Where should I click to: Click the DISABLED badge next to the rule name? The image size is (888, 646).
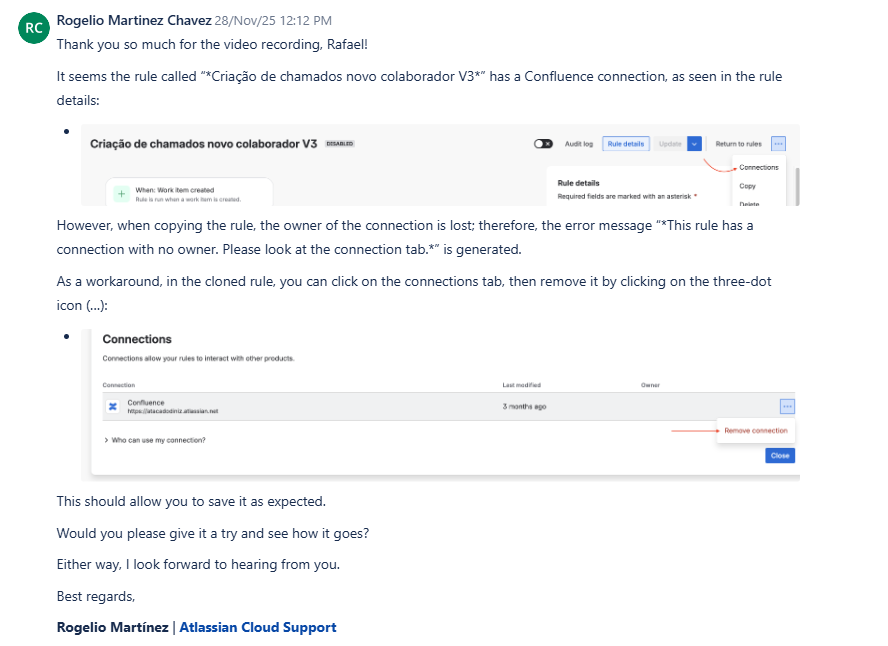(338, 143)
